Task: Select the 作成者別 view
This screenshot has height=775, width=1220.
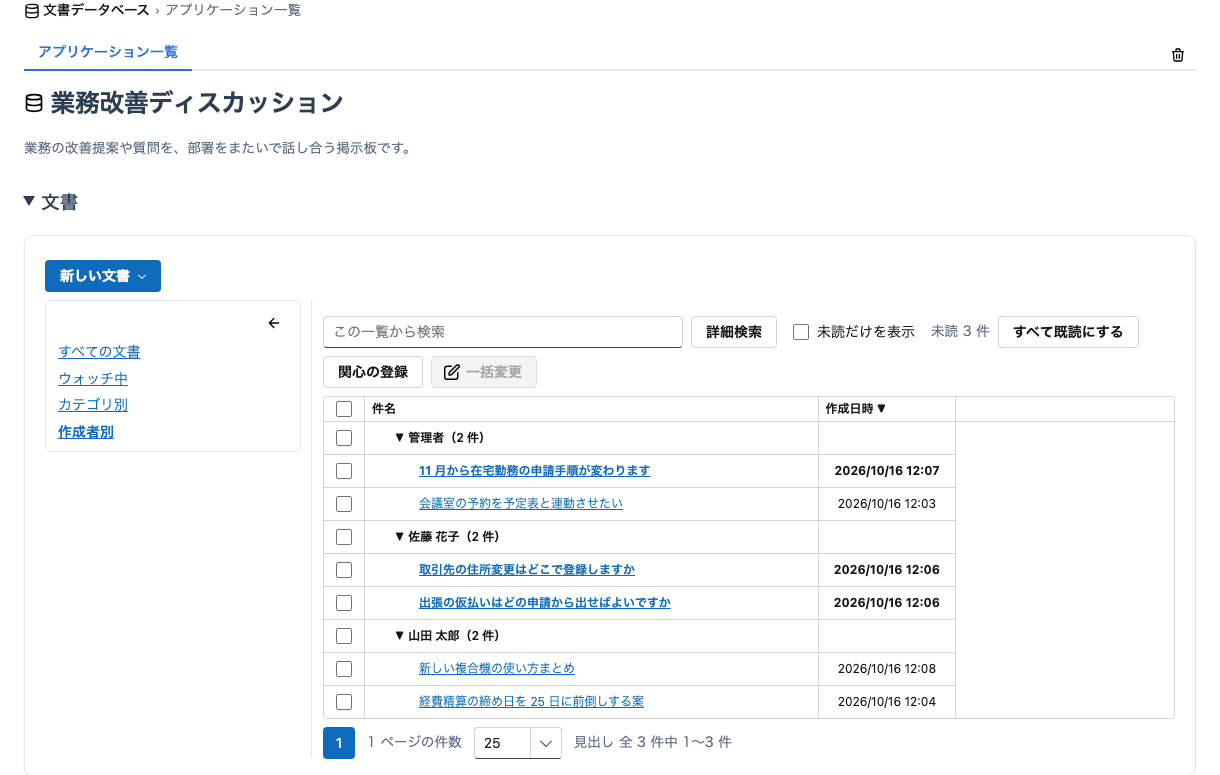Action: tap(86, 432)
